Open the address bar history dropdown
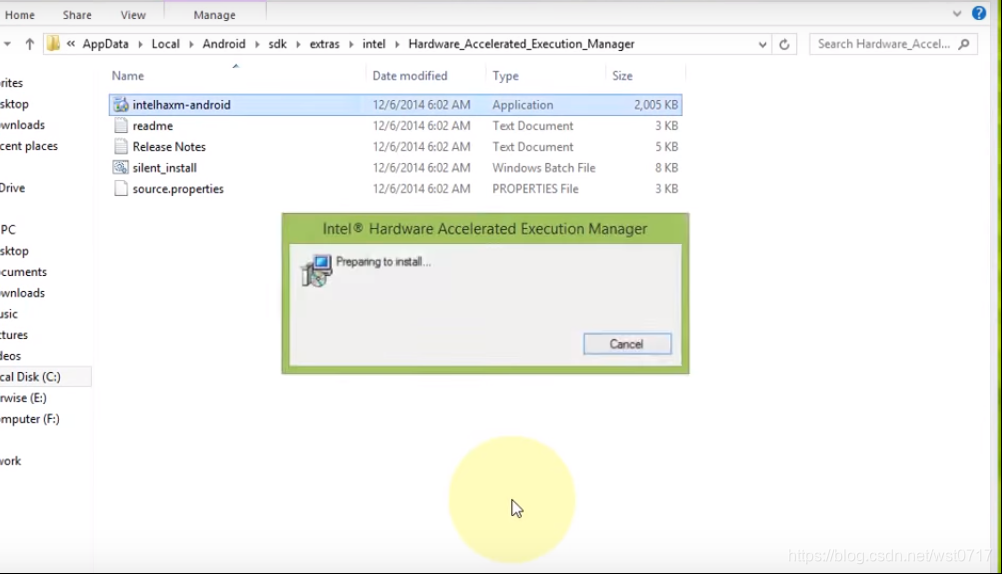The height and width of the screenshot is (574, 1002). click(762, 45)
